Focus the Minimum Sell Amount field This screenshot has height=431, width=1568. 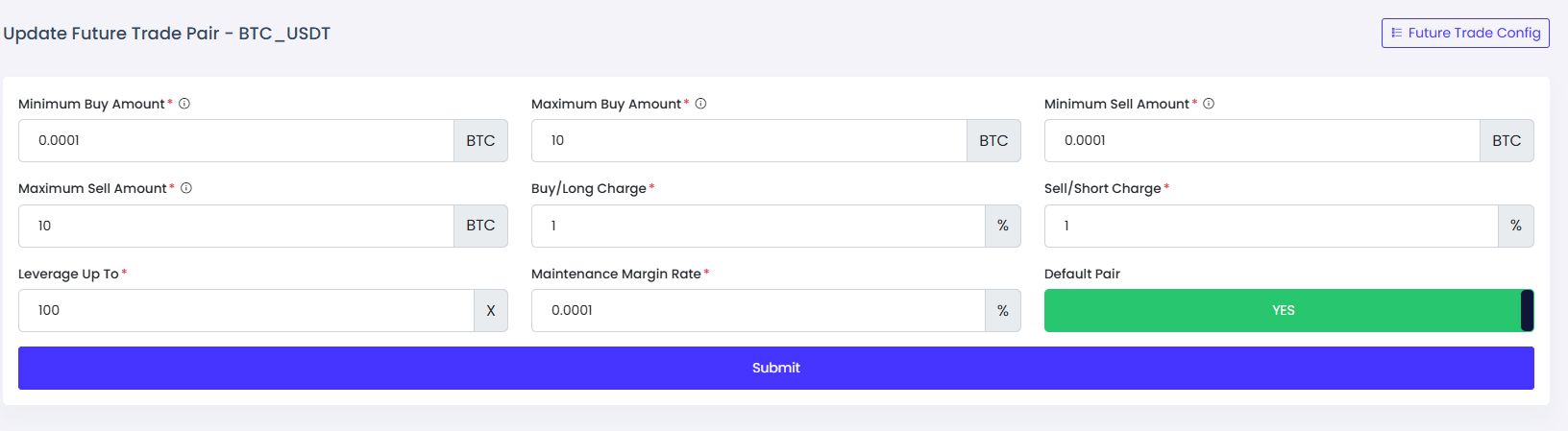point(1262,140)
